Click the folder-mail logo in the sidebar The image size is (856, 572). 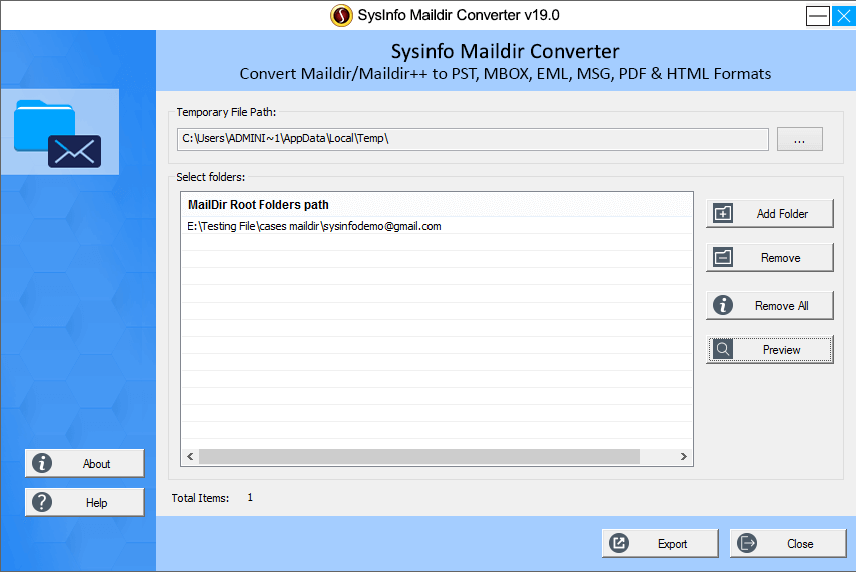(58, 133)
